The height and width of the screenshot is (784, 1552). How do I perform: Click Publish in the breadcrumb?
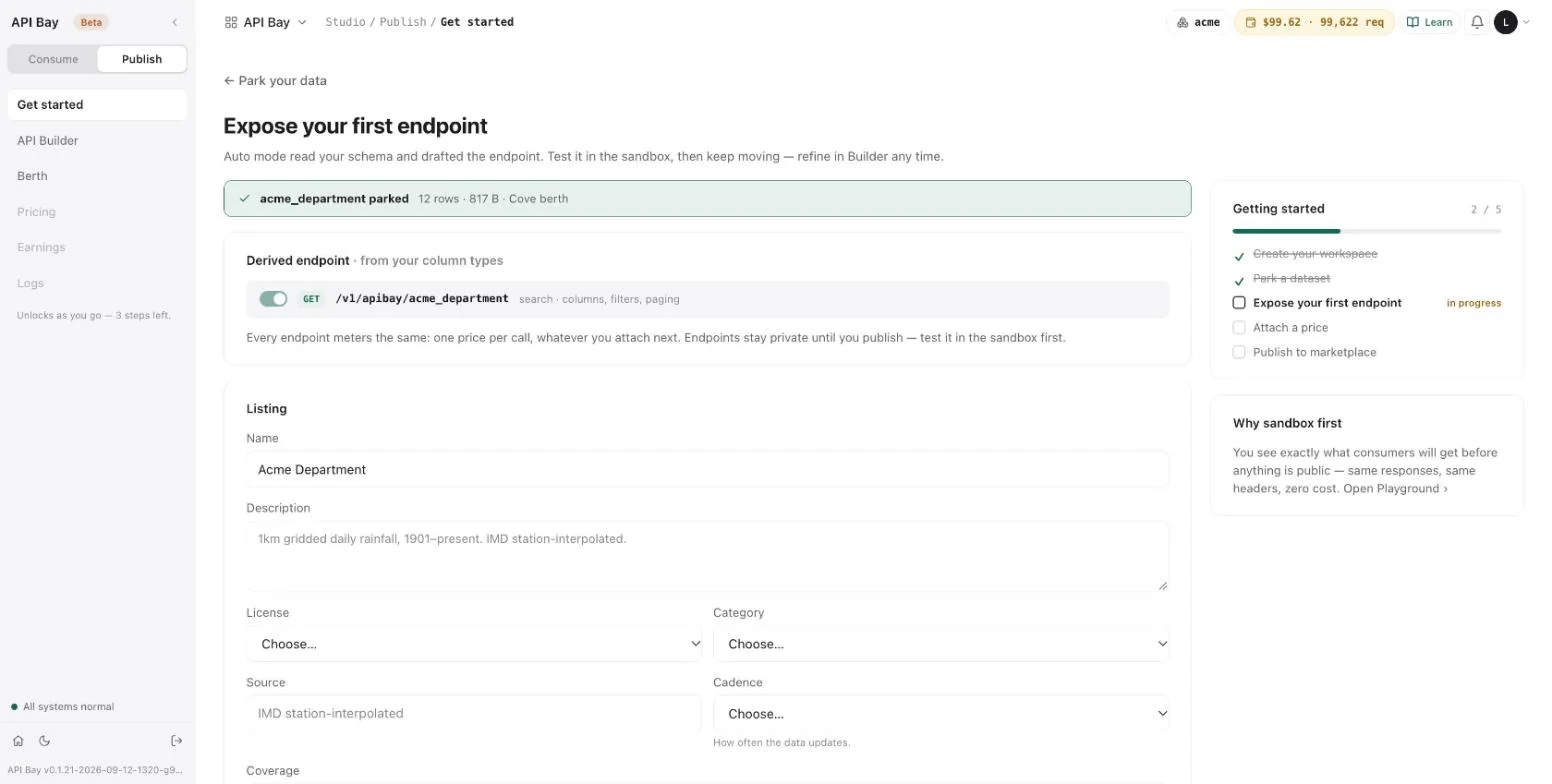coord(403,22)
